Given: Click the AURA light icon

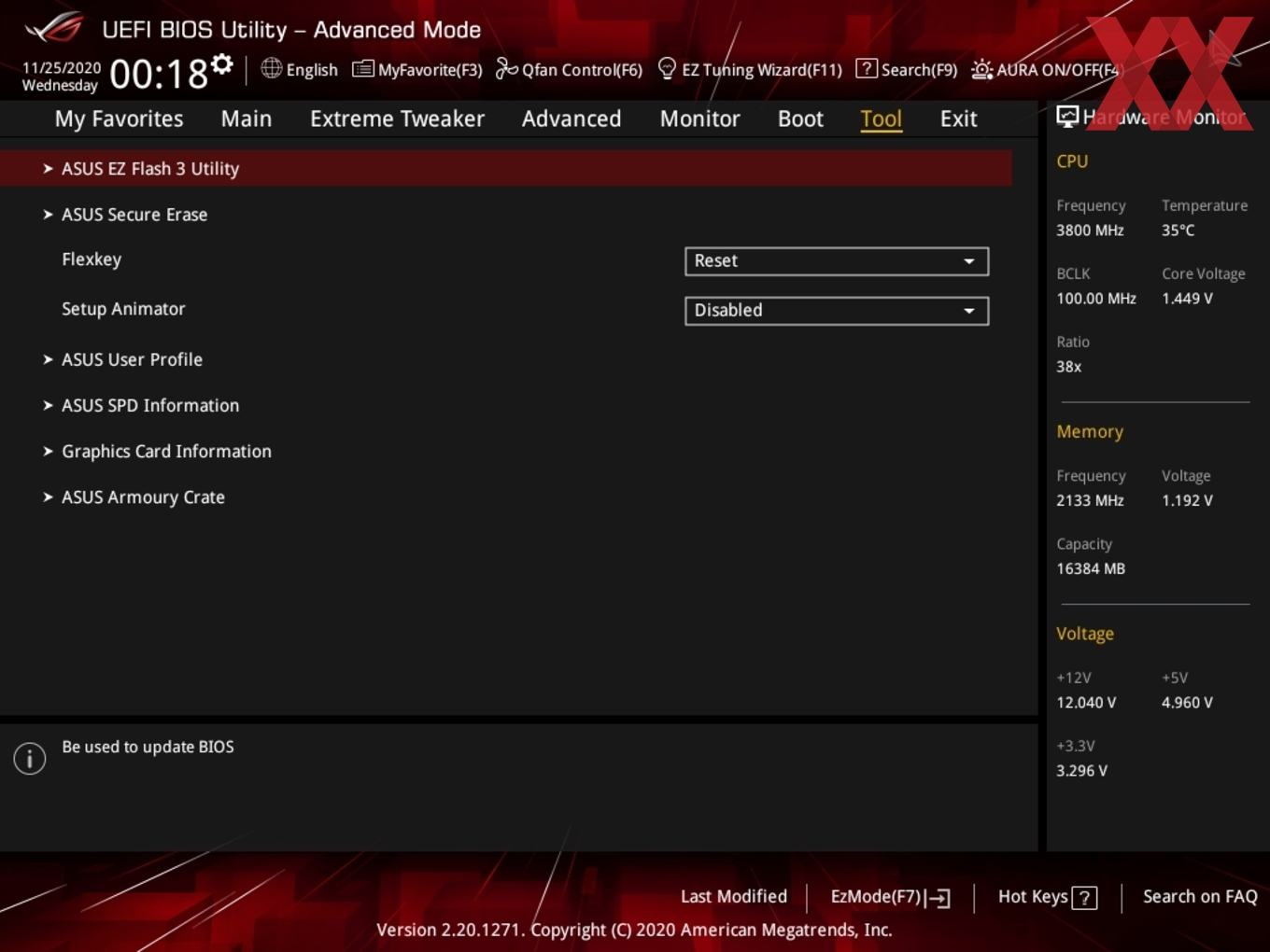Looking at the screenshot, I should [981, 69].
